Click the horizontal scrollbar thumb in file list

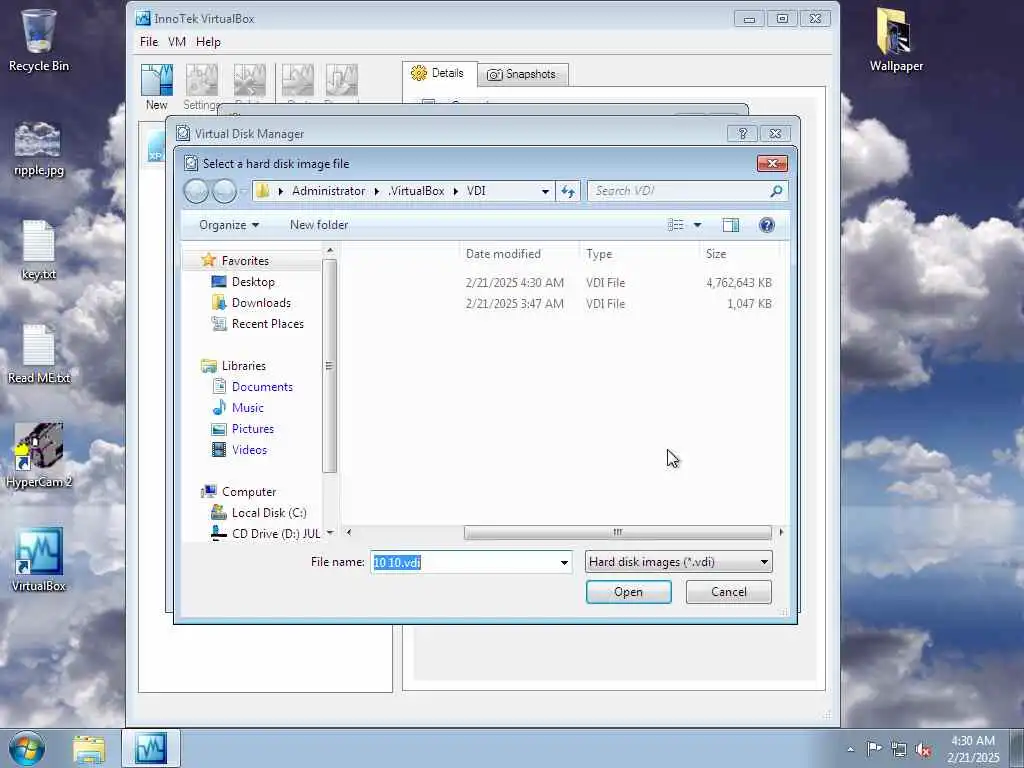pyautogui.click(x=618, y=532)
